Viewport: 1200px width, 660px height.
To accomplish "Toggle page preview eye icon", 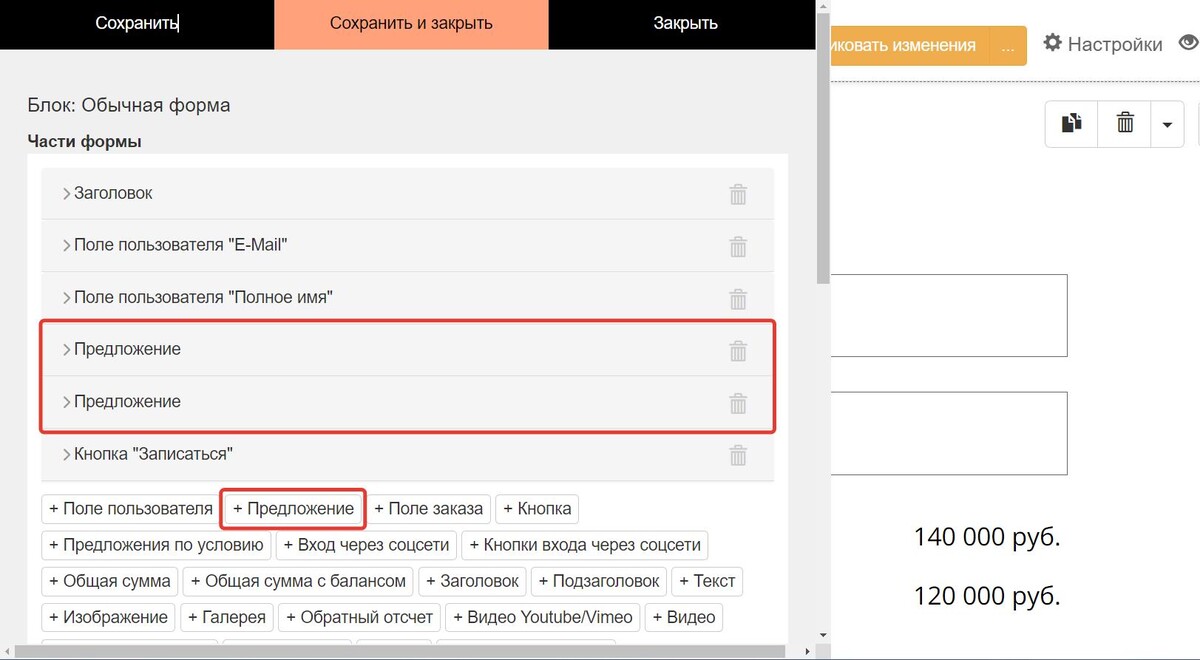I will coord(1189,43).
